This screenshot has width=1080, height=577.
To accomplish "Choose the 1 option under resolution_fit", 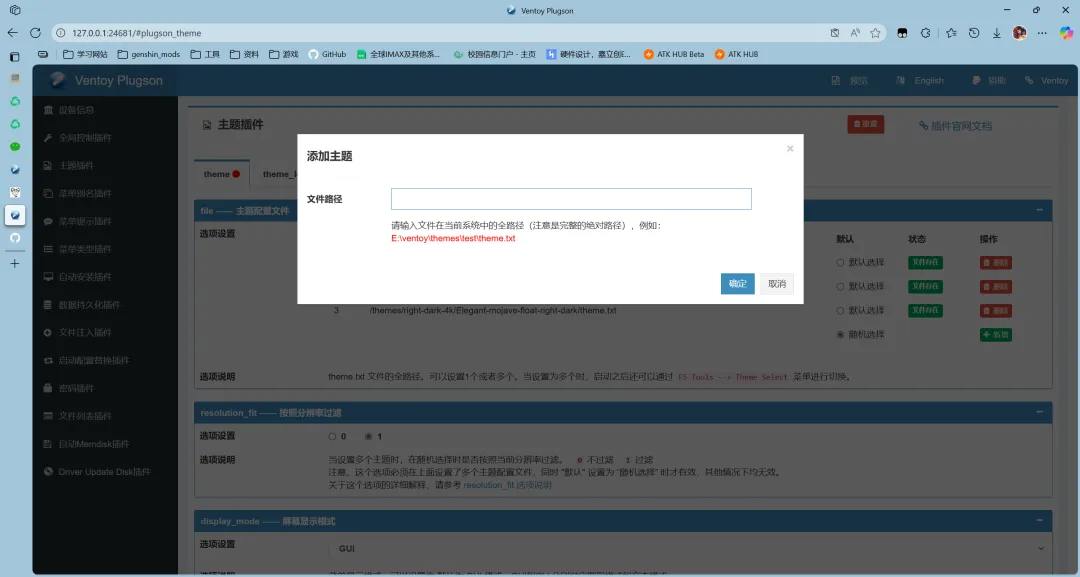I will 368,436.
